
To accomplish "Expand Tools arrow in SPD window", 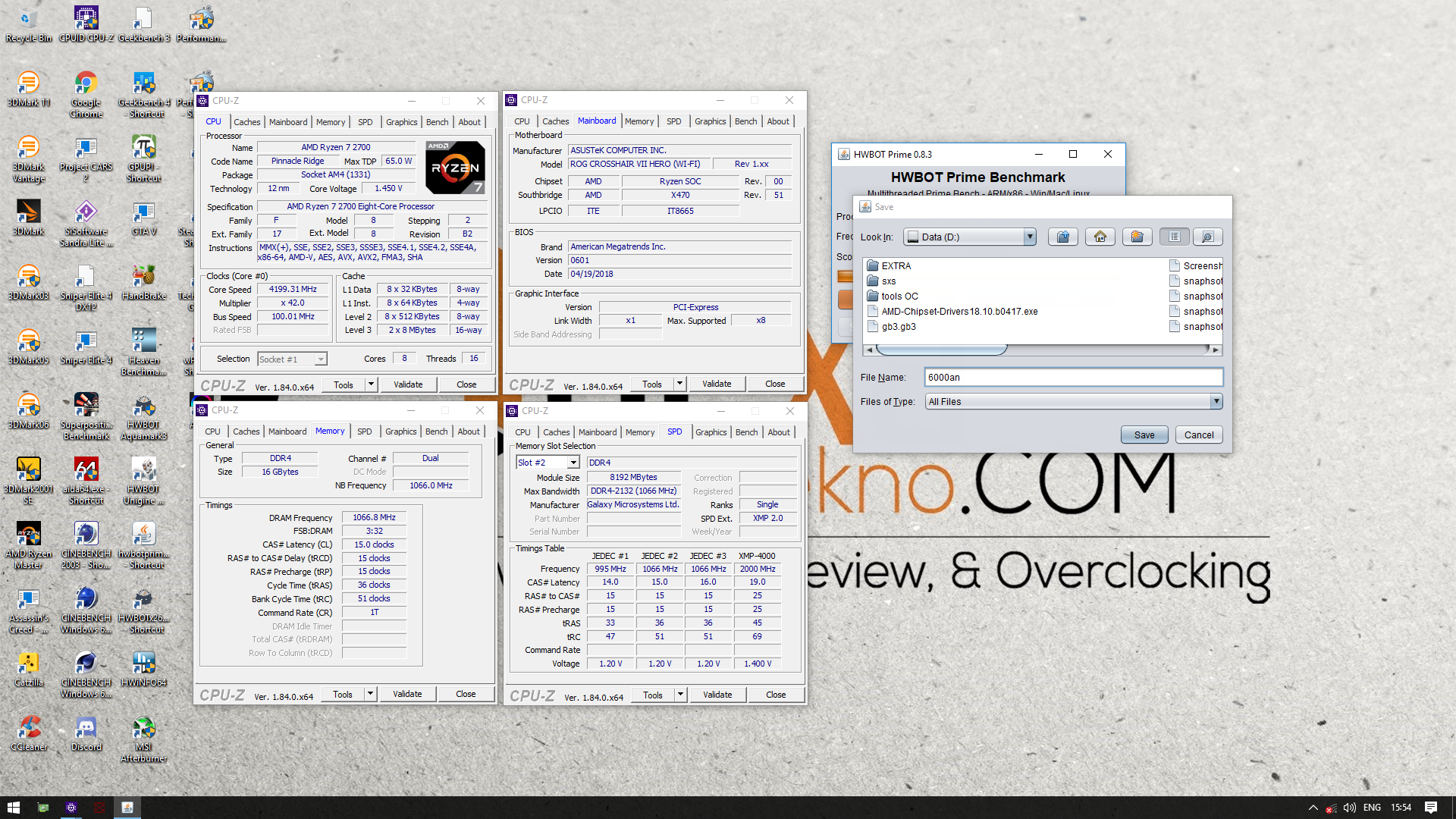I will pos(680,695).
